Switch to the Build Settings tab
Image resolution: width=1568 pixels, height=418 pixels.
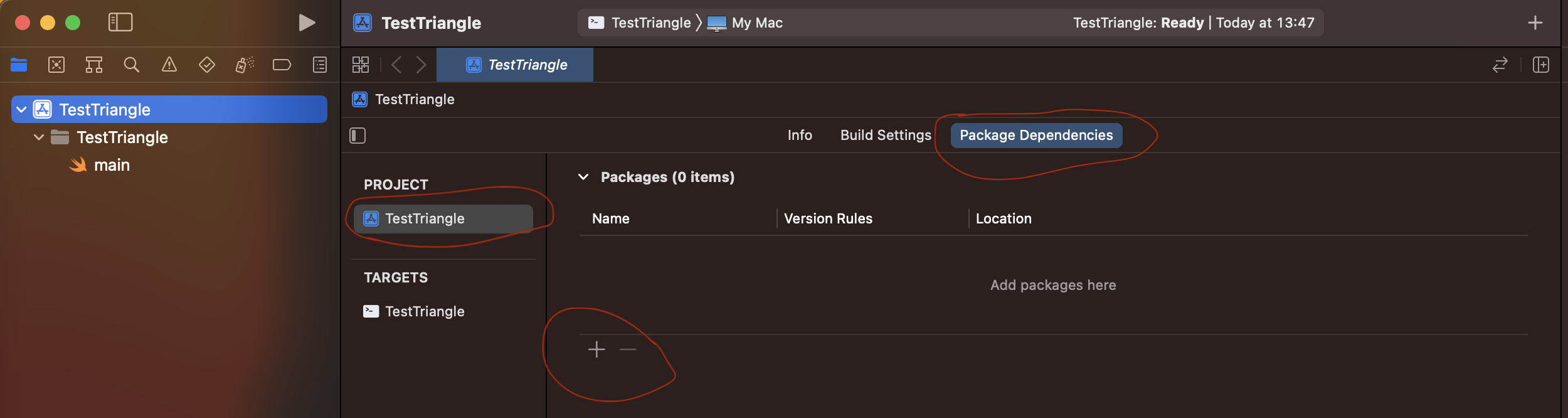[x=886, y=136]
